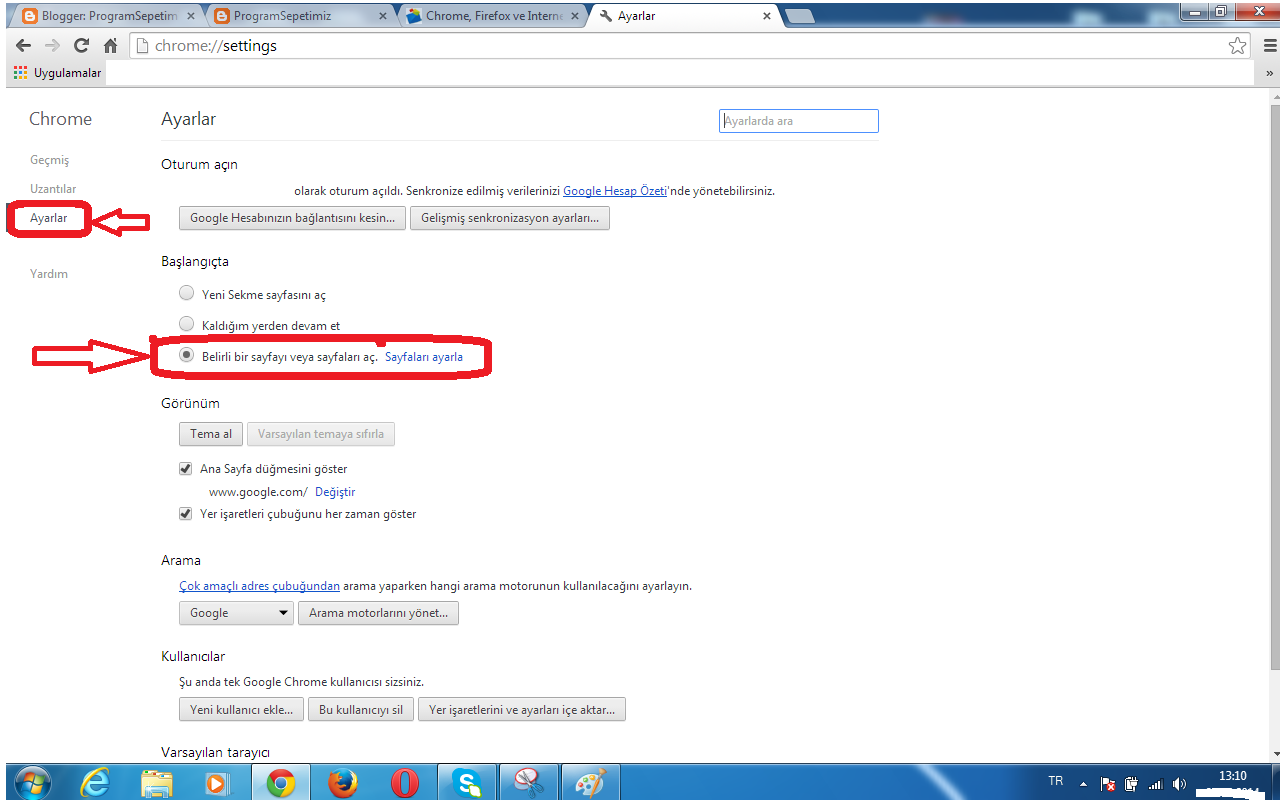
Task: Bookmark this page with the star icon
Action: pyautogui.click(x=1237, y=46)
